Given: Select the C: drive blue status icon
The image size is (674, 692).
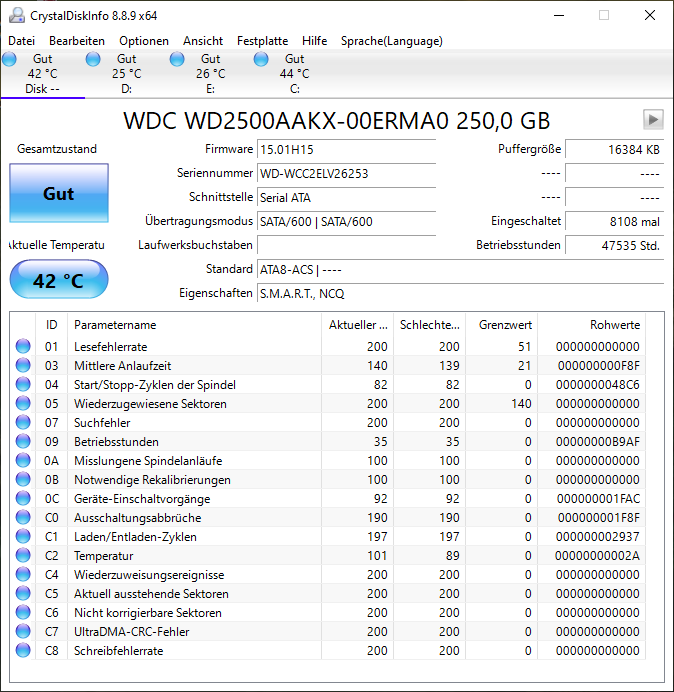Looking at the screenshot, I should [261, 59].
